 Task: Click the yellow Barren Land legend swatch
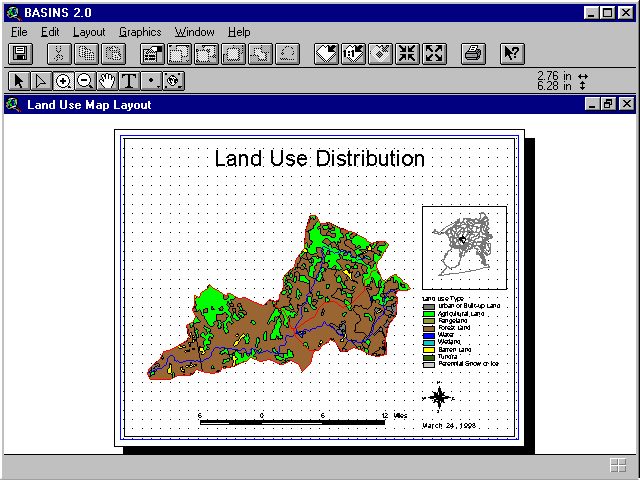point(429,350)
